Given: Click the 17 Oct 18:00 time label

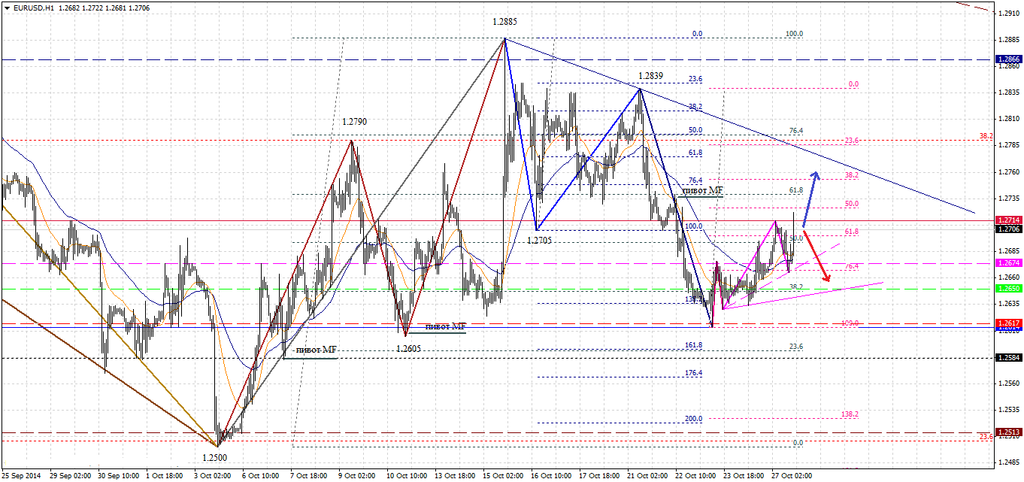Looking at the screenshot, I should click(x=600, y=475).
